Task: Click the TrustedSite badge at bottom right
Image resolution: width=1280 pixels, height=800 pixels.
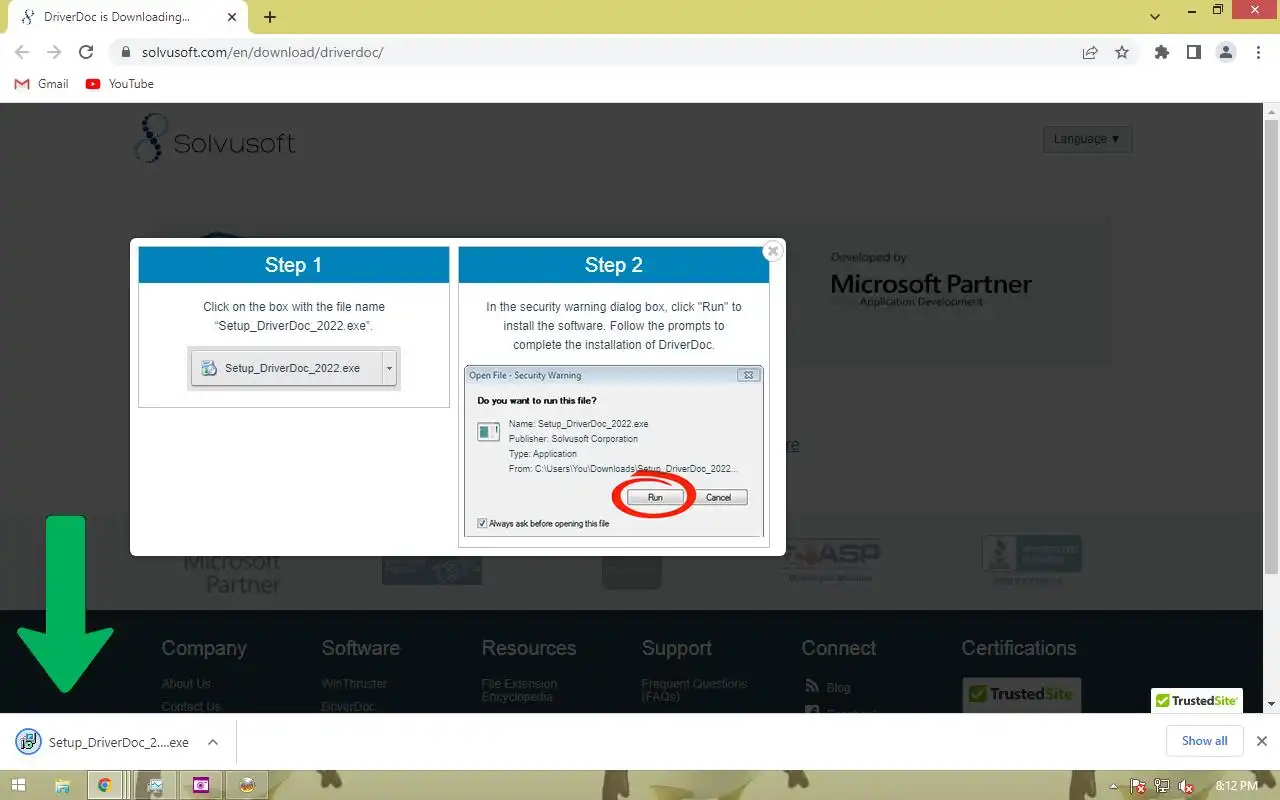Action: [1197, 701]
